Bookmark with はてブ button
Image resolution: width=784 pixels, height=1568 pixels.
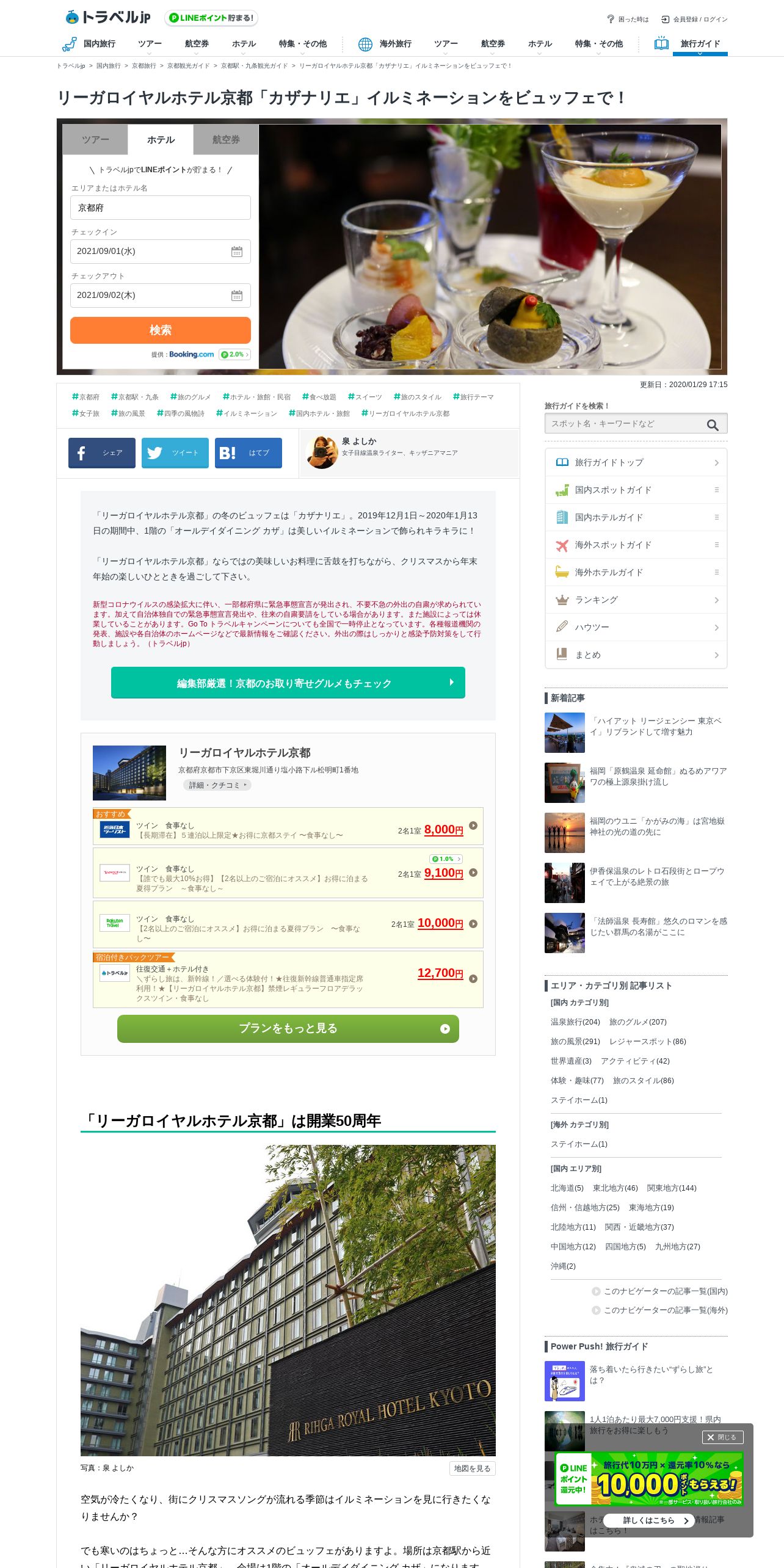(249, 453)
